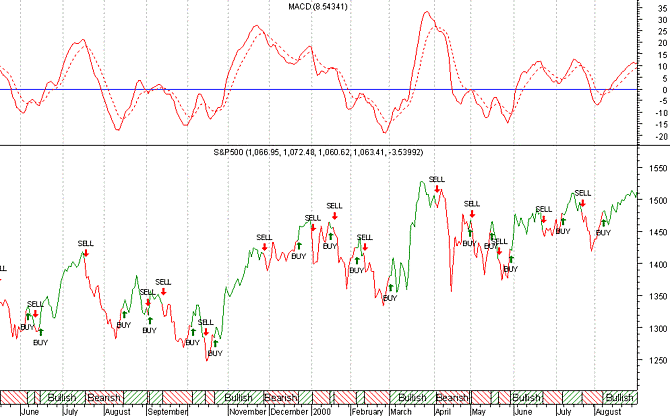Click the 1250 price scale value
Screen dimensions: 670x416
658,360
